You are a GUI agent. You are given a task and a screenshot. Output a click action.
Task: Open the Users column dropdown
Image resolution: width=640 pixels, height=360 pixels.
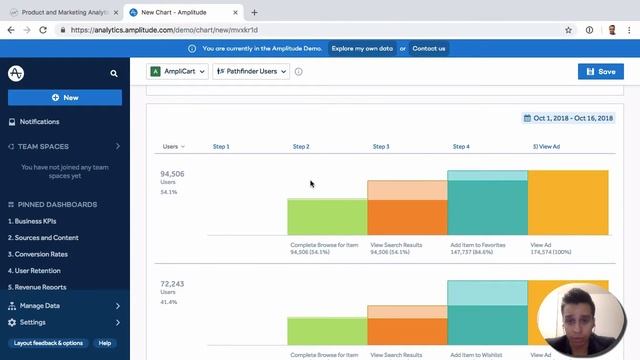[x=174, y=147]
